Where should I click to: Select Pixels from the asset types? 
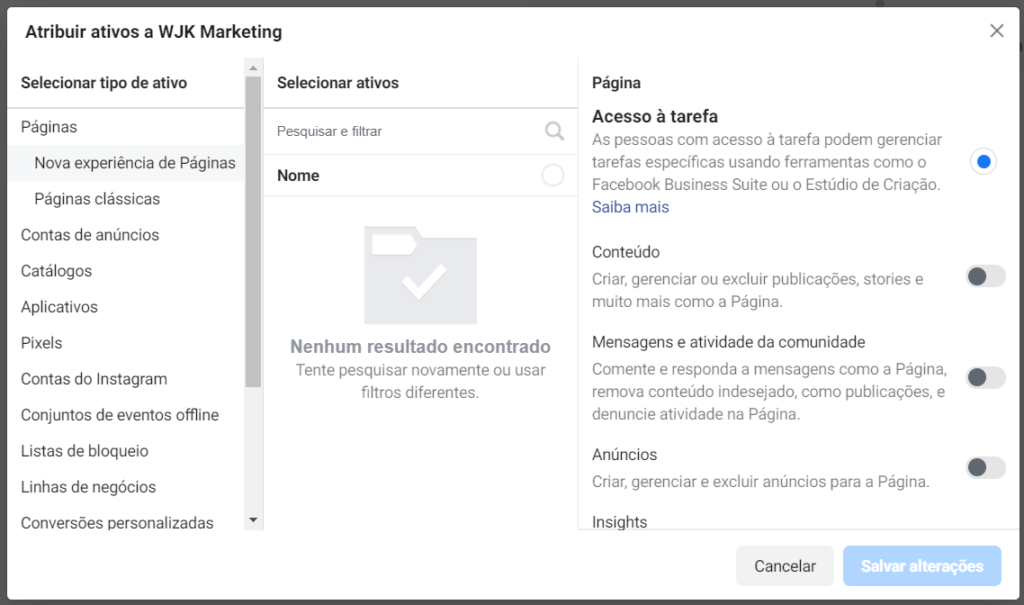pos(42,343)
